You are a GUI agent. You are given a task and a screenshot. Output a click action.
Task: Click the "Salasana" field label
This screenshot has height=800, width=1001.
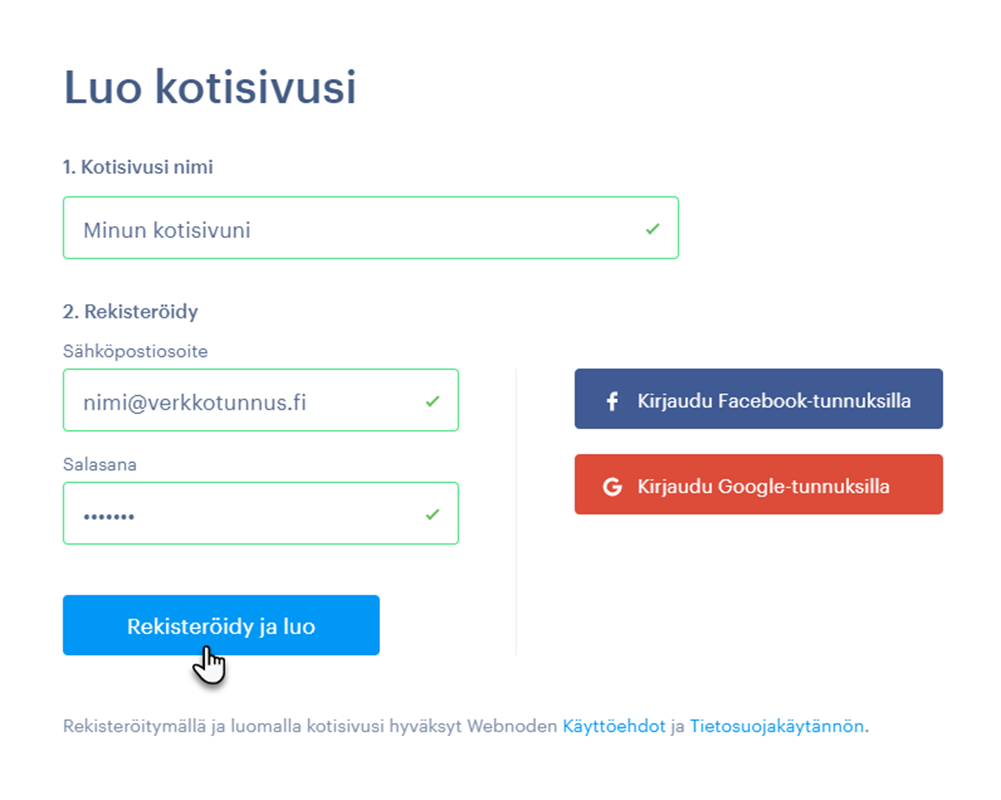(x=99, y=465)
